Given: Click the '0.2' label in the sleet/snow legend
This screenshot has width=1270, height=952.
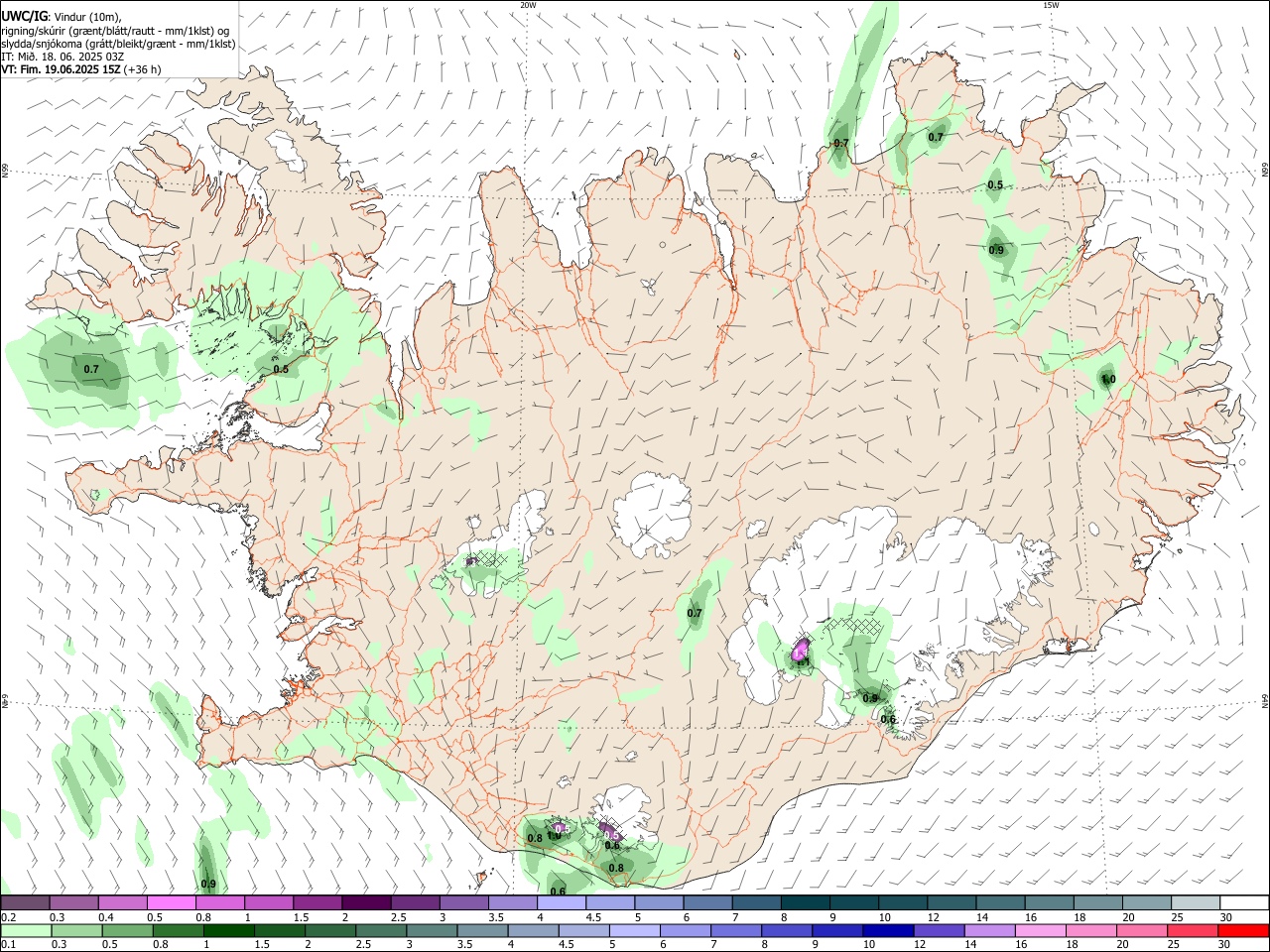Looking at the screenshot, I should click(x=8, y=917).
